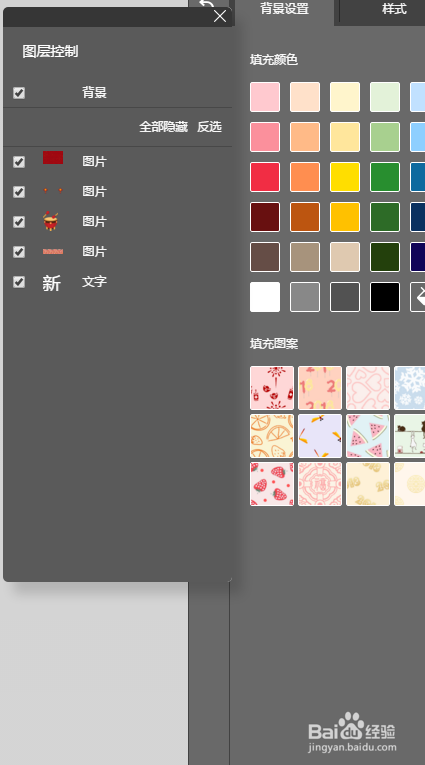Pick the burnt orange fill color

tap(305, 217)
